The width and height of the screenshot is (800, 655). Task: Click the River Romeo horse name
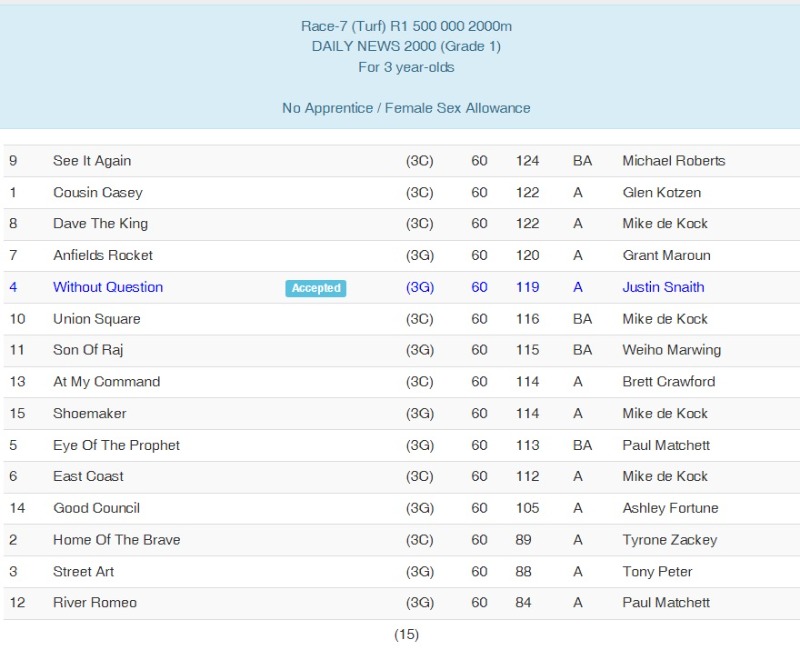tap(95, 603)
